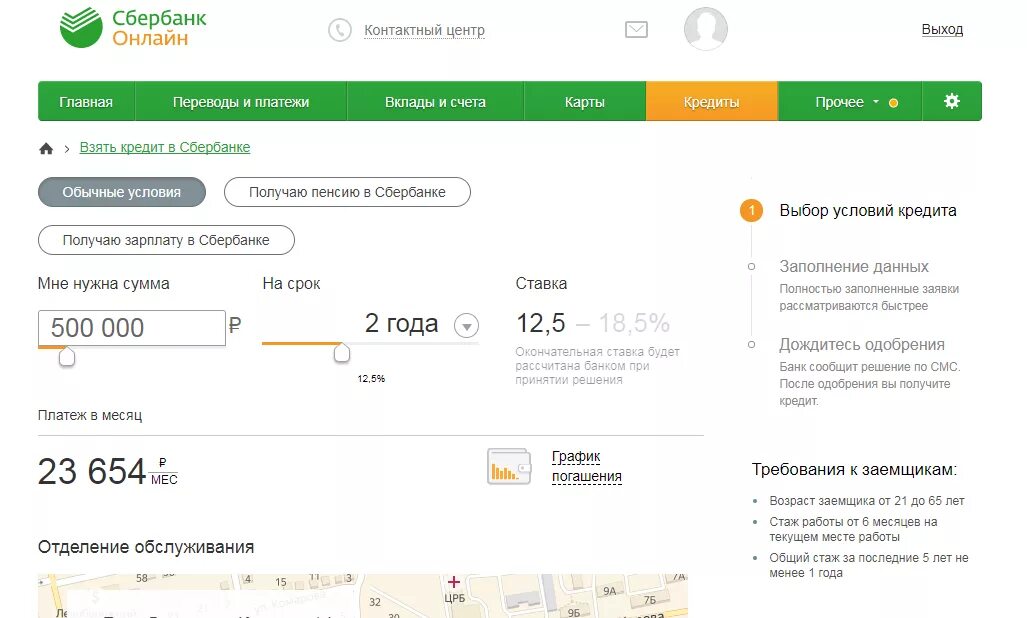1027x618 pixels.
Task: Open the user profile avatar
Action: tap(705, 29)
